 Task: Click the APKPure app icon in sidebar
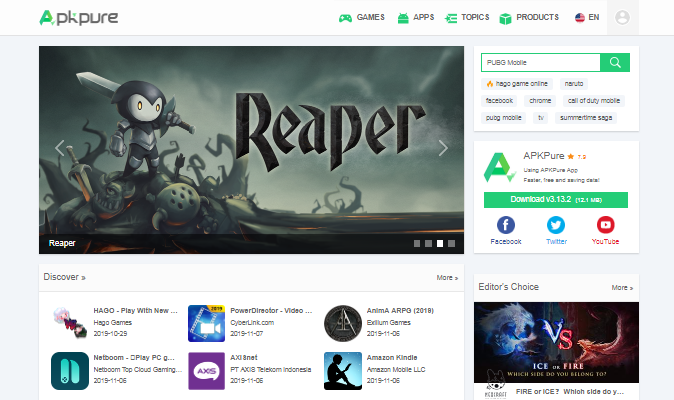coord(499,168)
